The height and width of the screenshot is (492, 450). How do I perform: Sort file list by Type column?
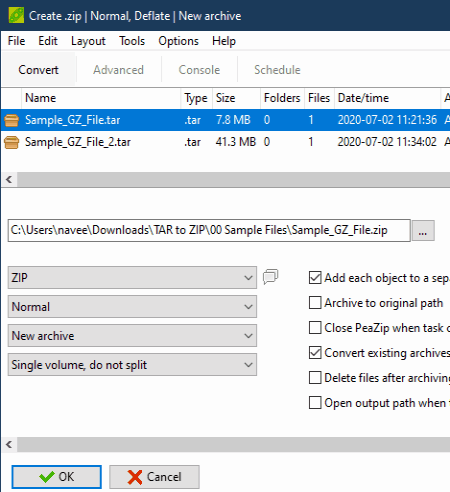196,98
